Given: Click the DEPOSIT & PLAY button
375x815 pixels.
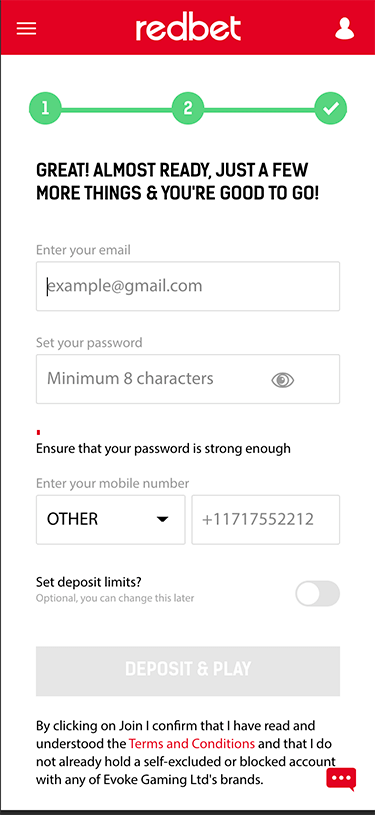Looking at the screenshot, I should [x=188, y=671].
